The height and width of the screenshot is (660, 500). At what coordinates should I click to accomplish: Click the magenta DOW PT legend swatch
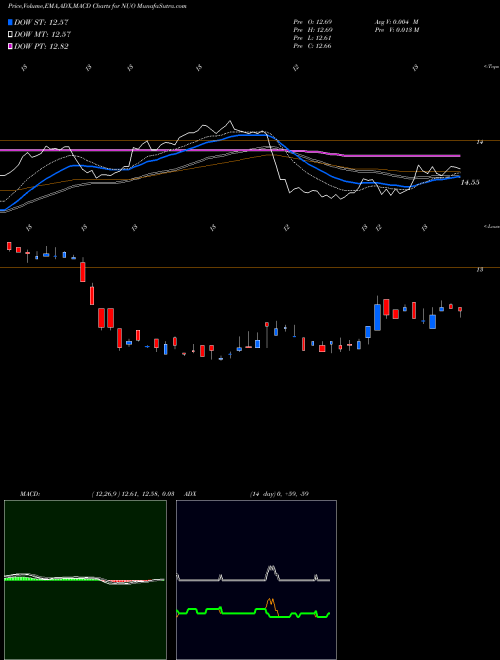11,46
